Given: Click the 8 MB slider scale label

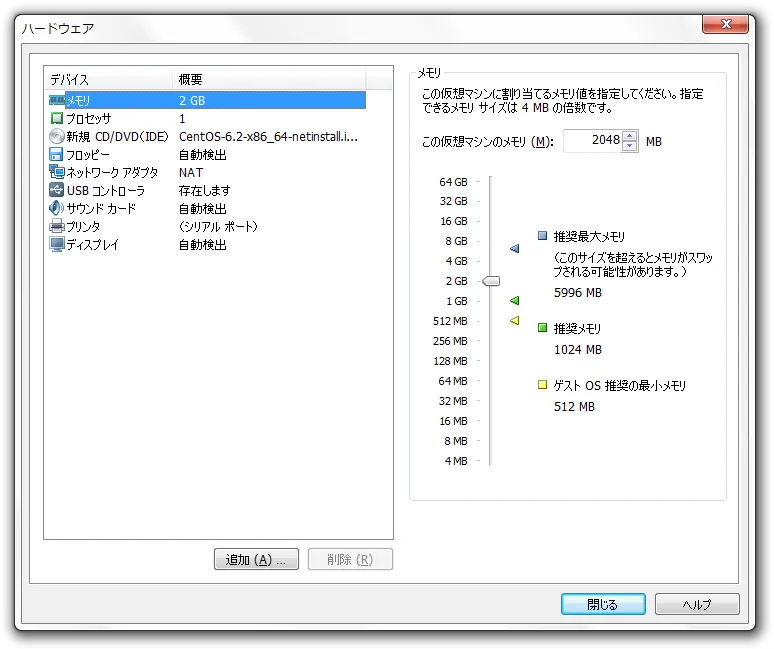Looking at the screenshot, I should 456,441.
